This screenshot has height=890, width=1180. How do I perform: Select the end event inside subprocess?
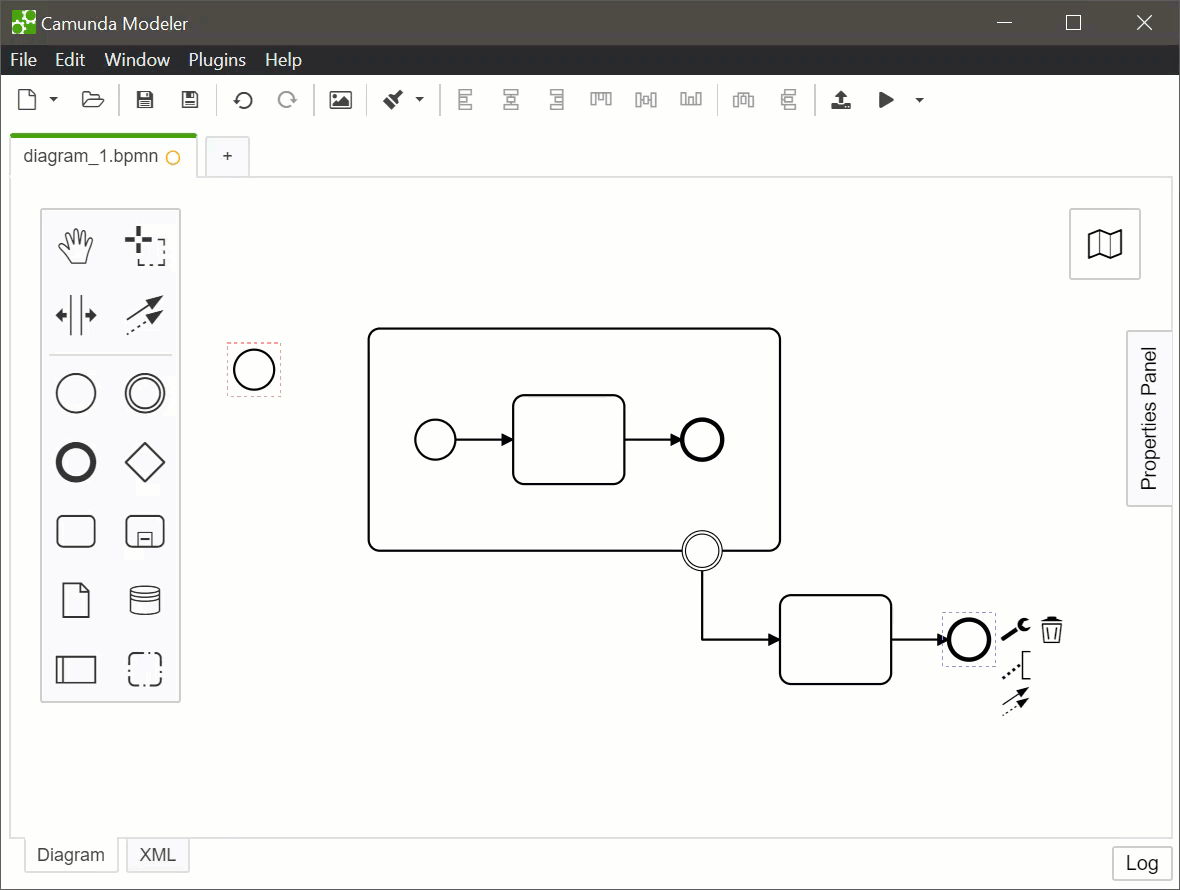point(702,439)
